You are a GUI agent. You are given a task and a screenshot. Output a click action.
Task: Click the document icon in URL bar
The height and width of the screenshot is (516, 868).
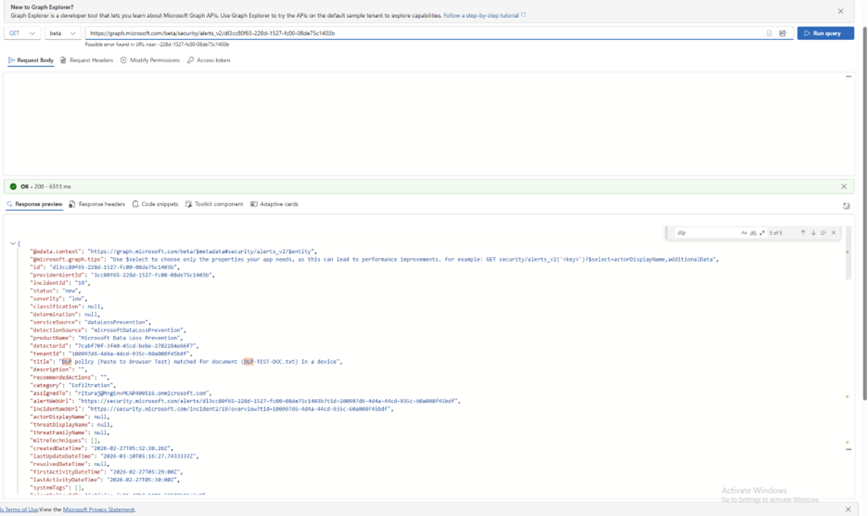pos(769,33)
